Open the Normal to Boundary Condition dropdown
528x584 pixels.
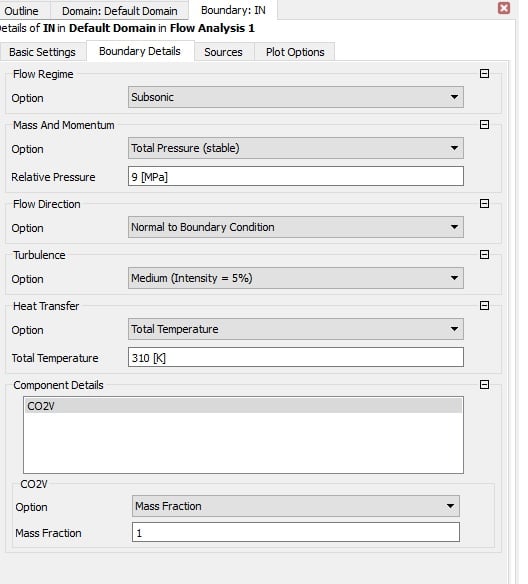coord(296,227)
